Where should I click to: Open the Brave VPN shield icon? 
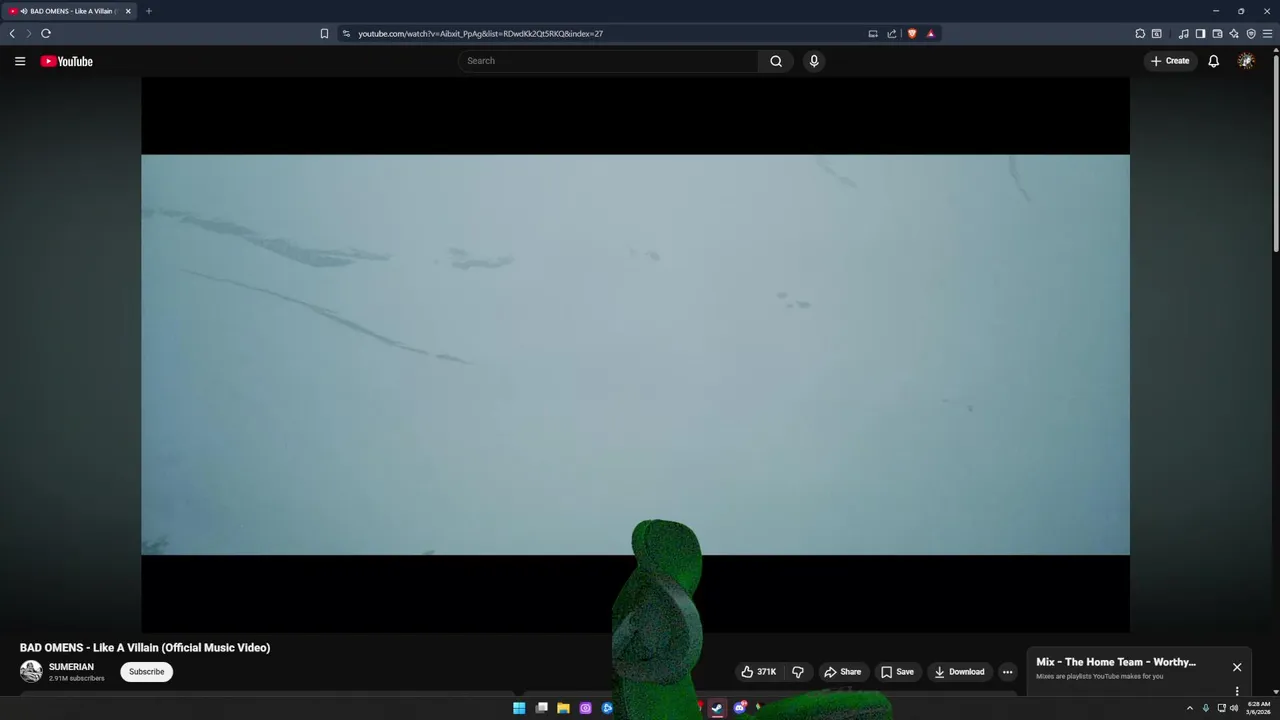tap(1251, 33)
